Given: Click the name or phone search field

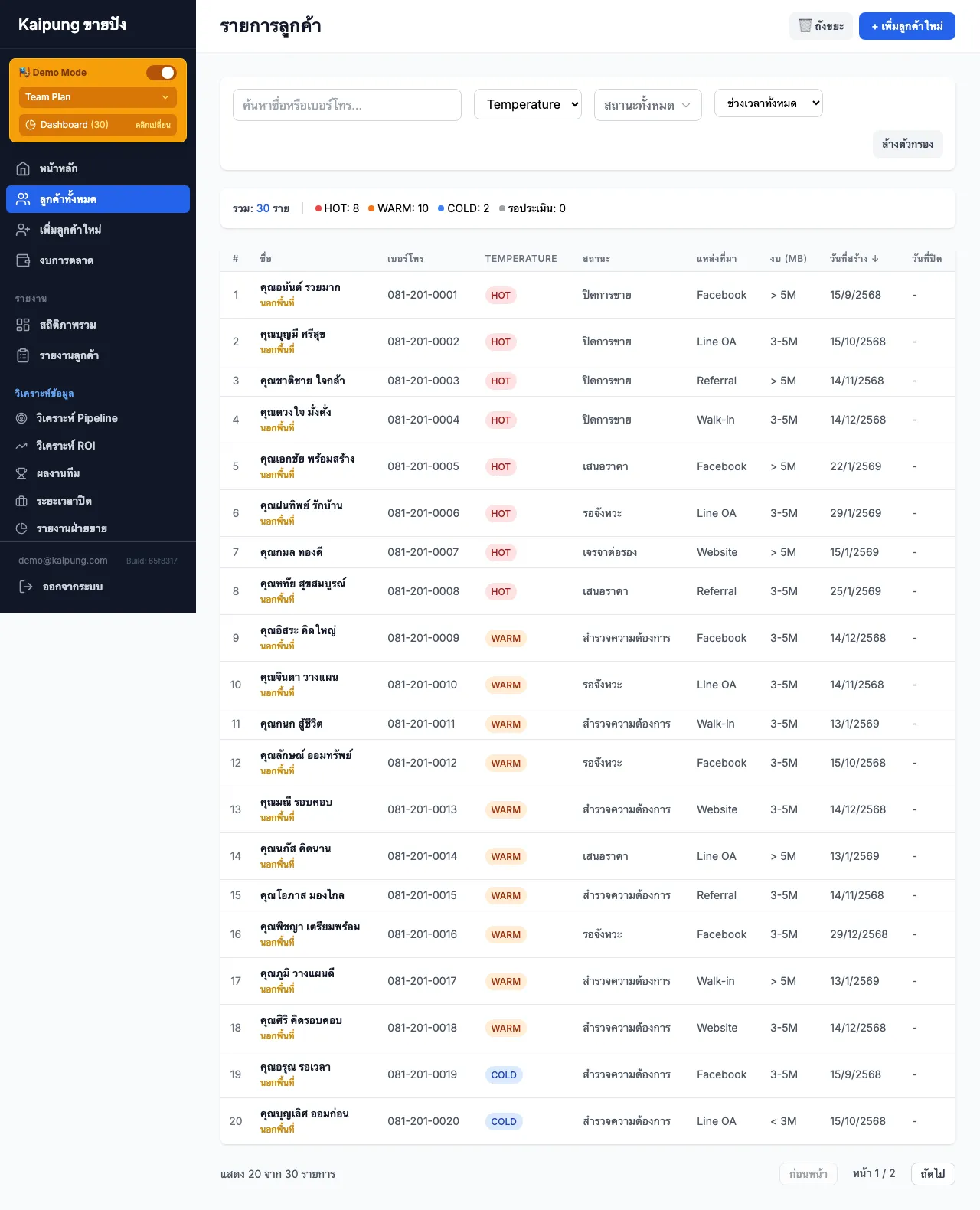Looking at the screenshot, I should point(347,105).
